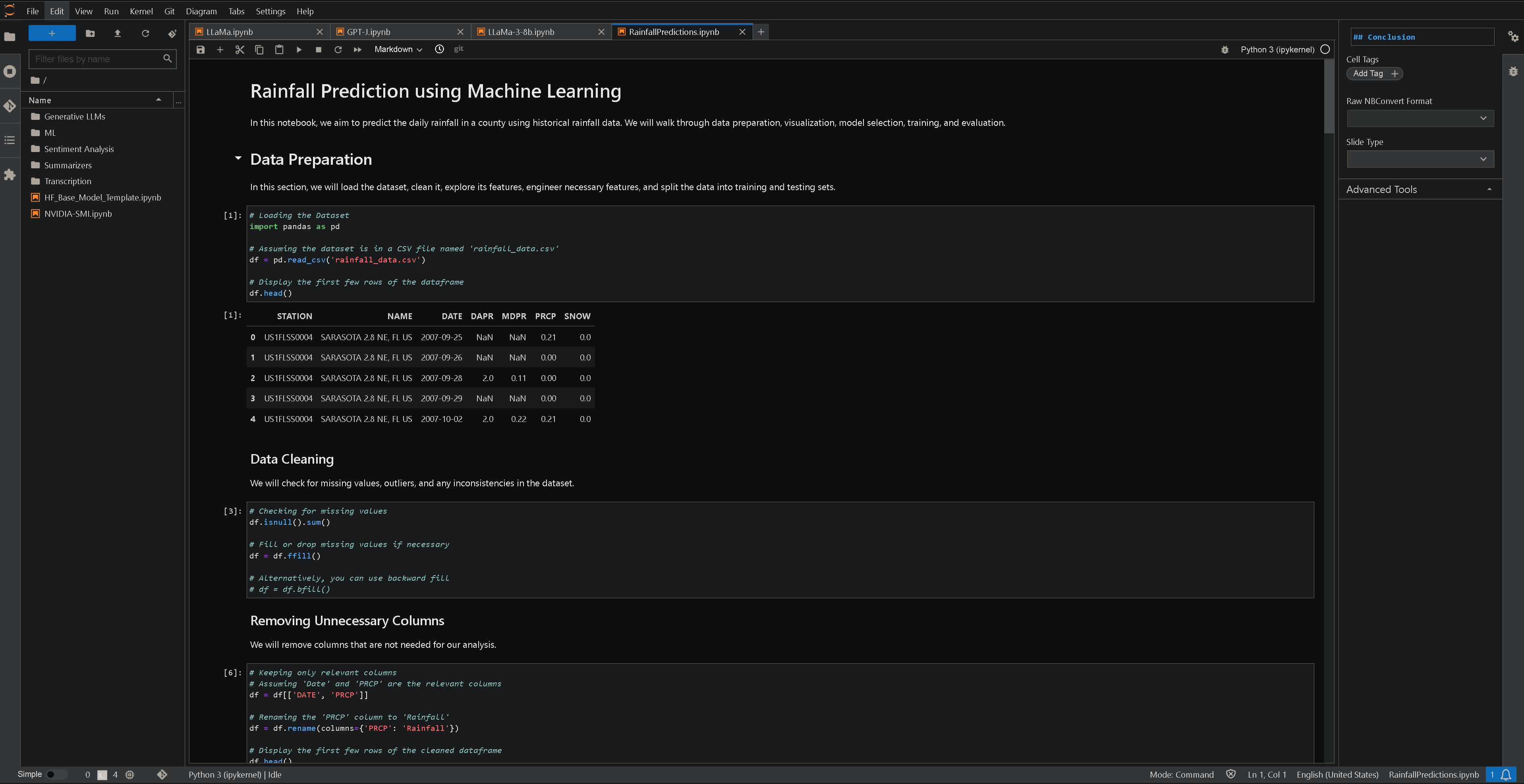The width and height of the screenshot is (1524, 784).
Task: Select the extension manager in the sidebar
Action: [x=10, y=174]
